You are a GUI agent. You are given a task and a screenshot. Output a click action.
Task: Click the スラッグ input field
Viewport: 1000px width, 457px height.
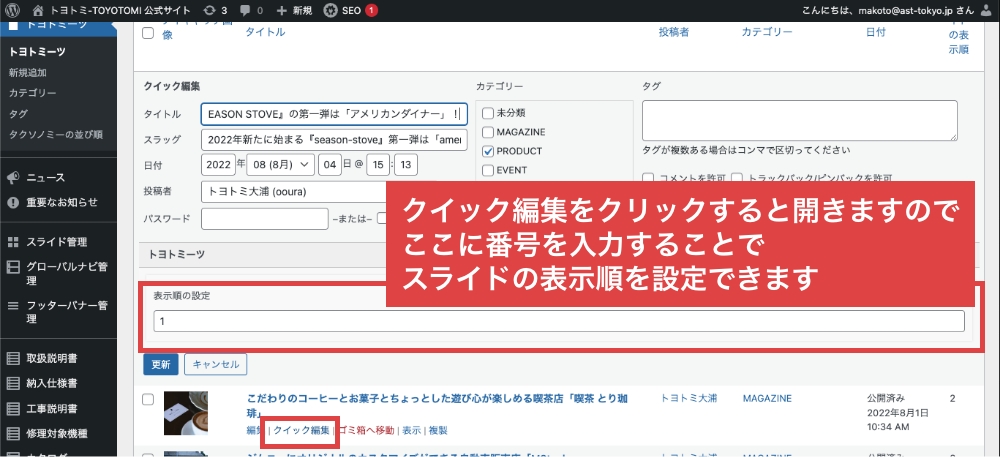(x=334, y=140)
